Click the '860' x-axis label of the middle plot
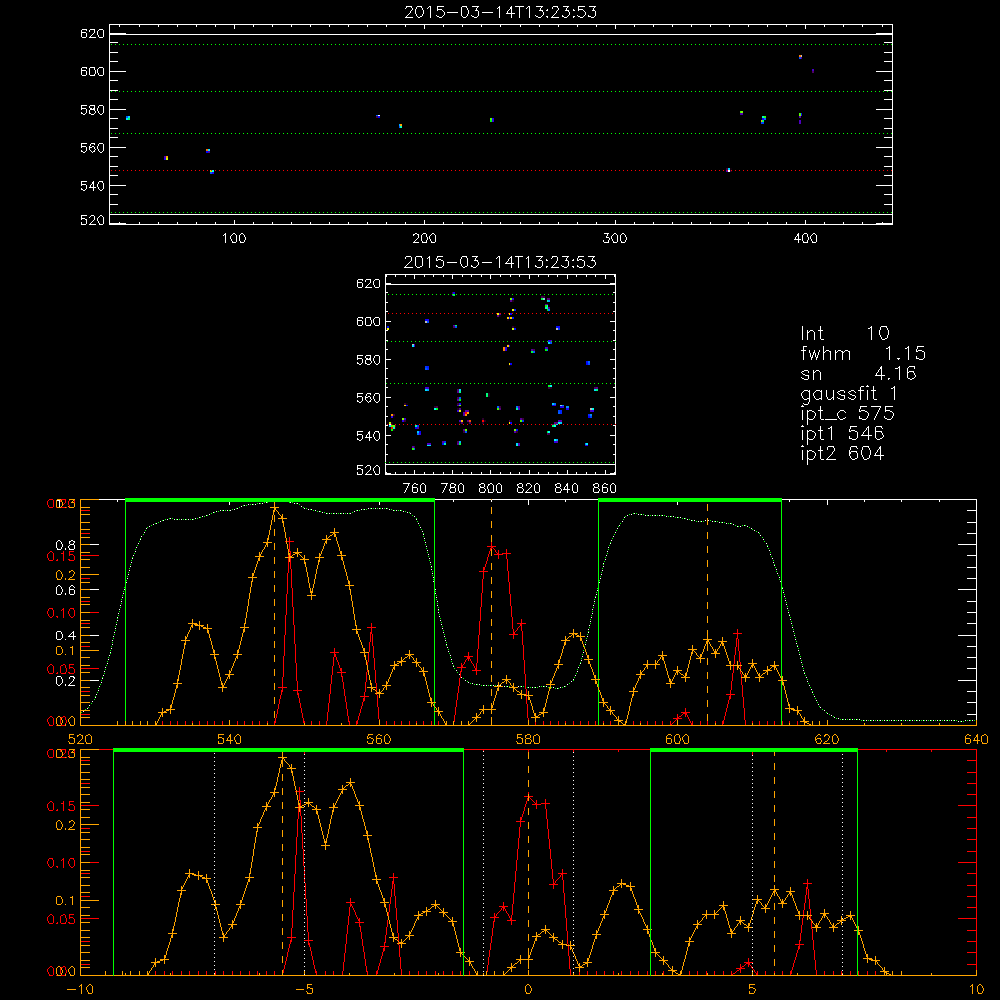Viewport: 1000px width, 1000px height. tap(605, 489)
